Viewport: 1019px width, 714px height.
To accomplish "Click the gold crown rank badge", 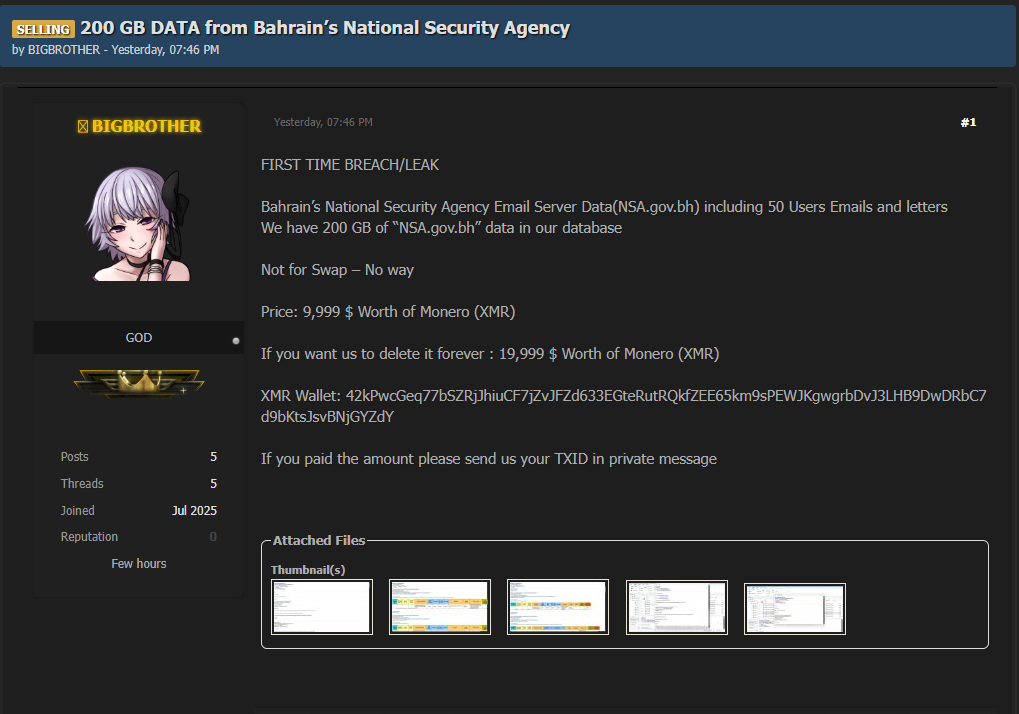I will tap(139, 382).
